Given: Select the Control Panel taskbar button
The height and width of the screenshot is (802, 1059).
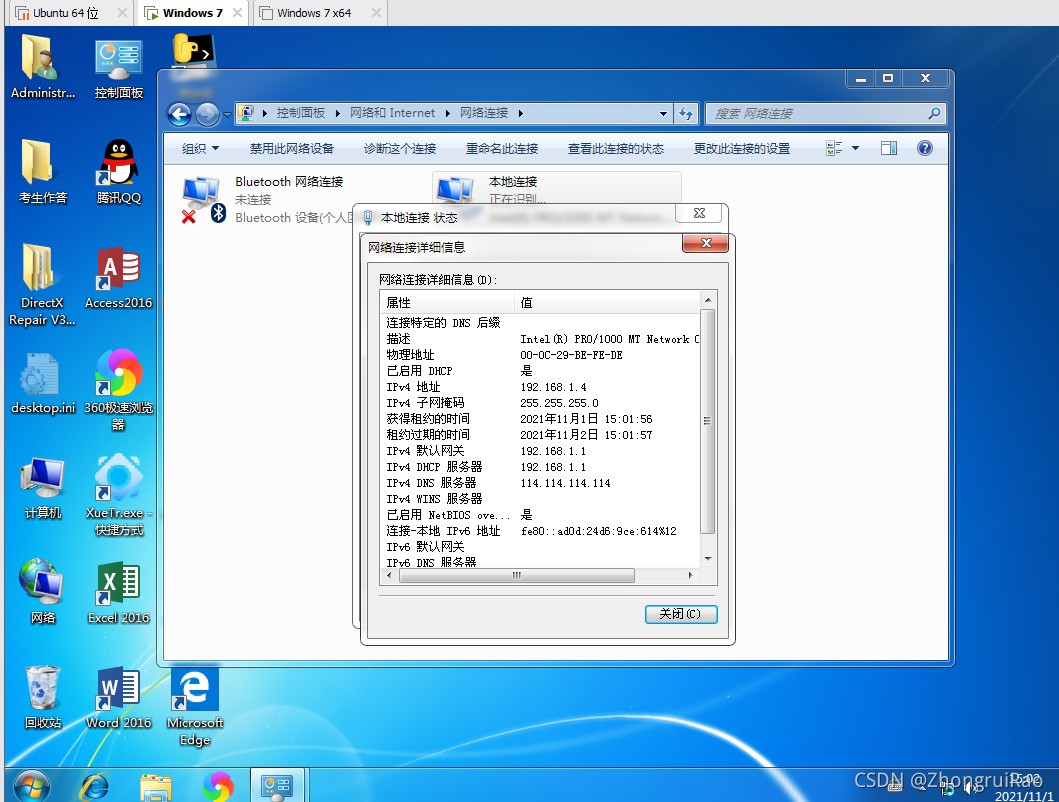Looking at the screenshot, I should point(277,786).
